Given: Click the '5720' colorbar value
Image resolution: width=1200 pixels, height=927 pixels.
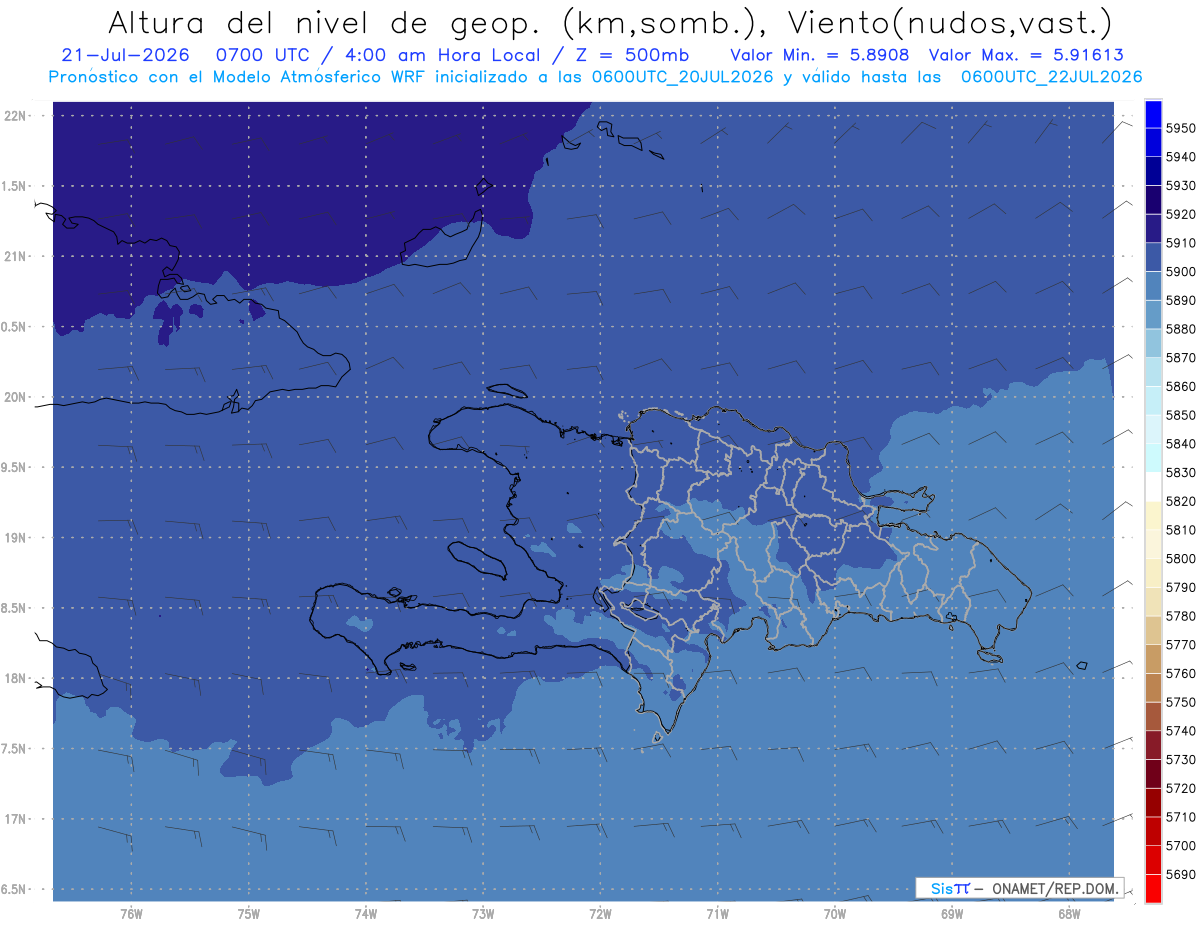Looking at the screenshot, I should 1180,788.
